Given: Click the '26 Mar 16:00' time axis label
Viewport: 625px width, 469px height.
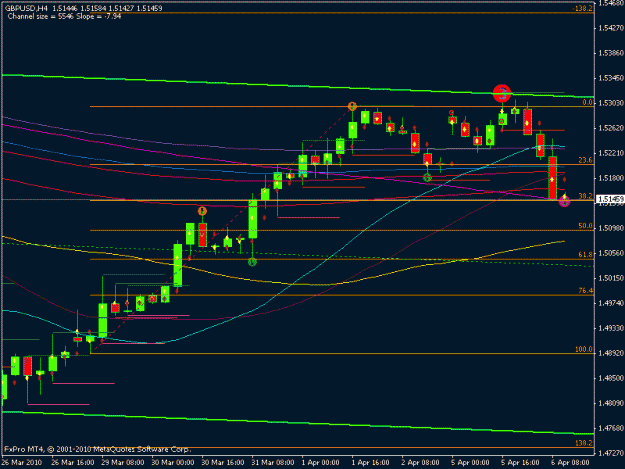Looking at the screenshot, I should pos(73,463).
